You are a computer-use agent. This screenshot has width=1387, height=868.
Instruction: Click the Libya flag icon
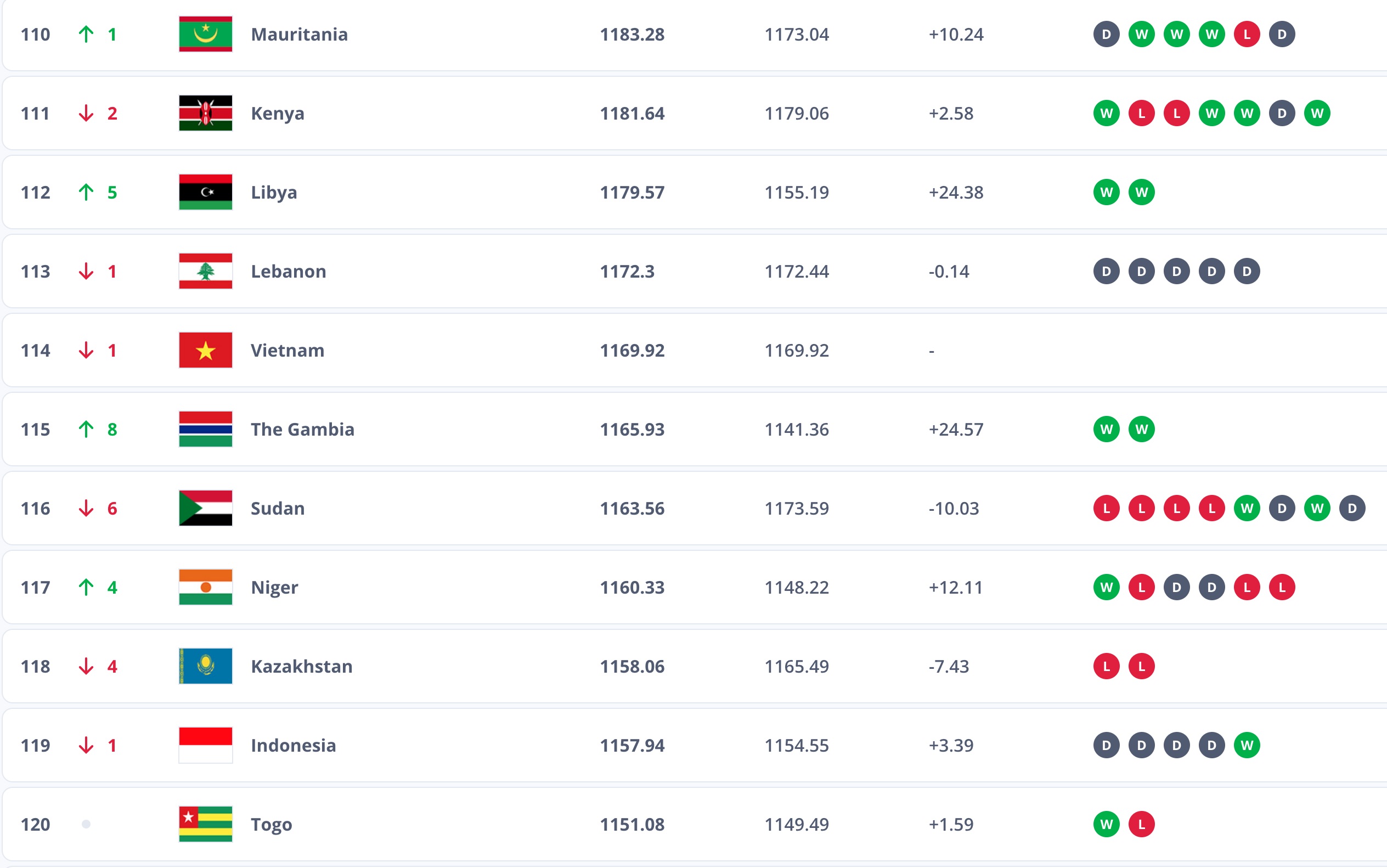click(206, 193)
